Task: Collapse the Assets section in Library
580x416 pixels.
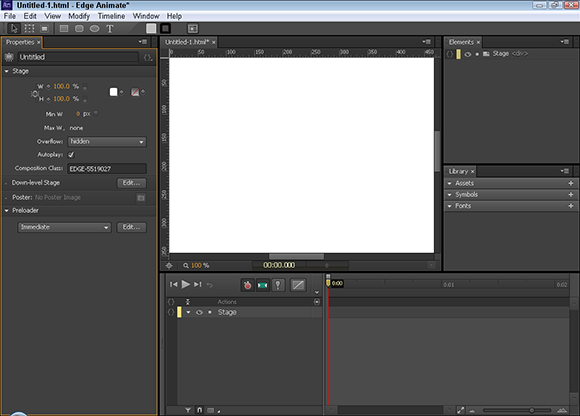Action: click(x=449, y=183)
